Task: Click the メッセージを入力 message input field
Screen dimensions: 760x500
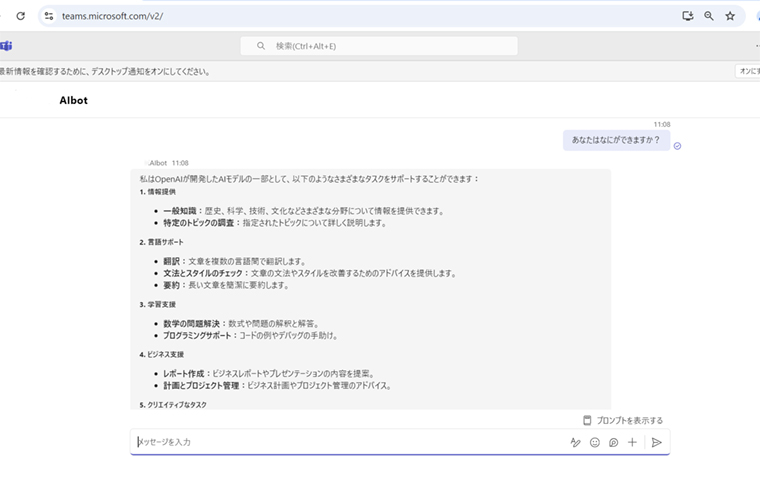Action: [x=340, y=442]
